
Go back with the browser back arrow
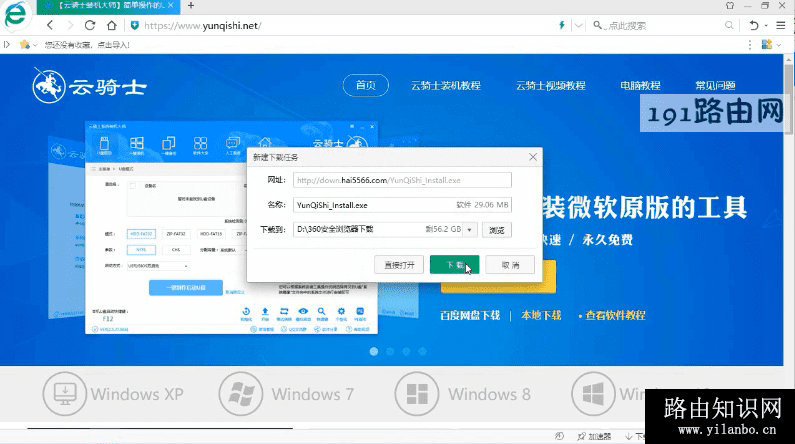tap(50, 25)
